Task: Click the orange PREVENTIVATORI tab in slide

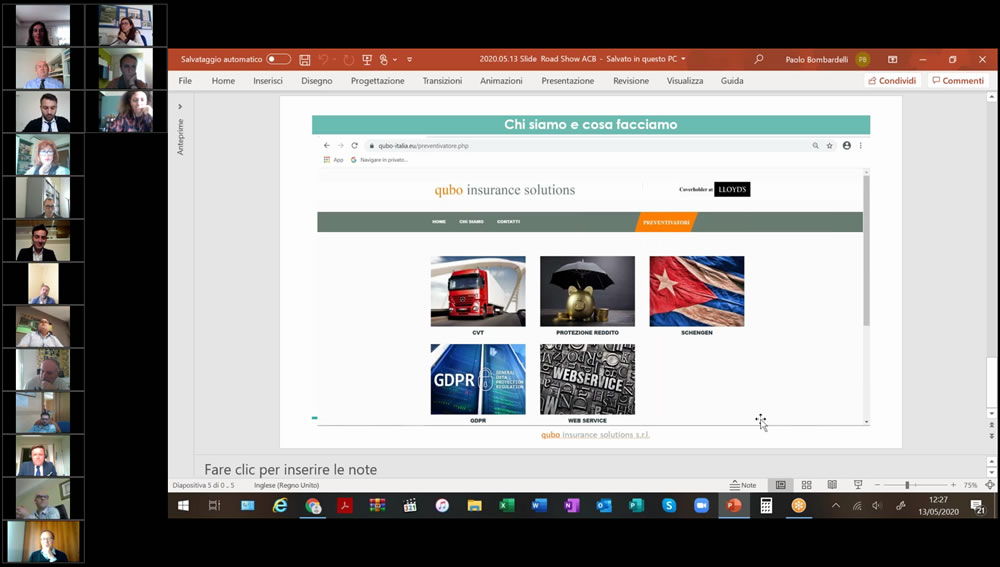Action: point(666,222)
